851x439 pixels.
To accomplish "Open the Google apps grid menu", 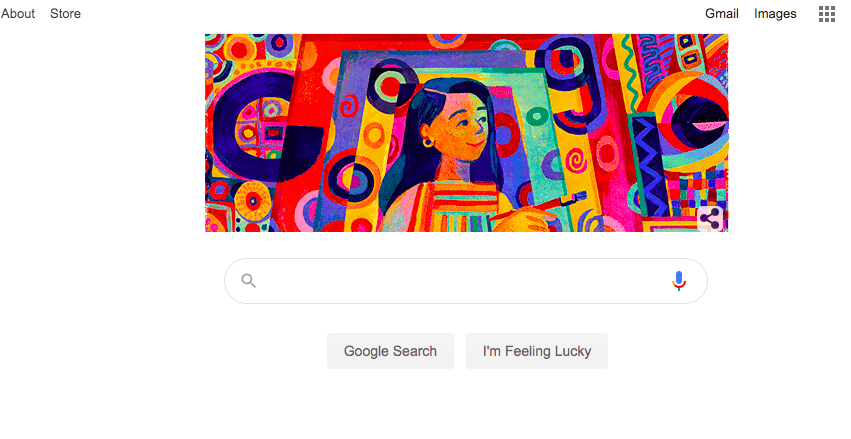I will pos(827,14).
